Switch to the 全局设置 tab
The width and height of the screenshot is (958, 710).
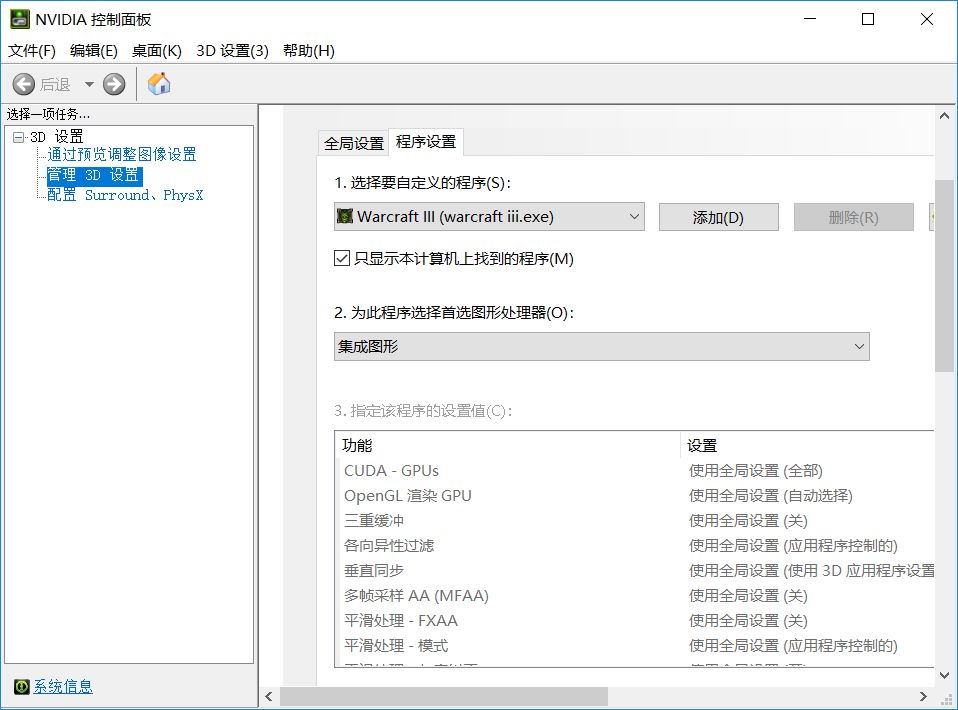click(354, 144)
